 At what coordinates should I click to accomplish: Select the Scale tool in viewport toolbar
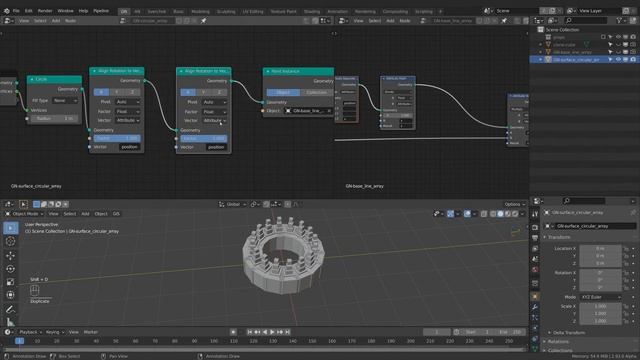pos(11,282)
